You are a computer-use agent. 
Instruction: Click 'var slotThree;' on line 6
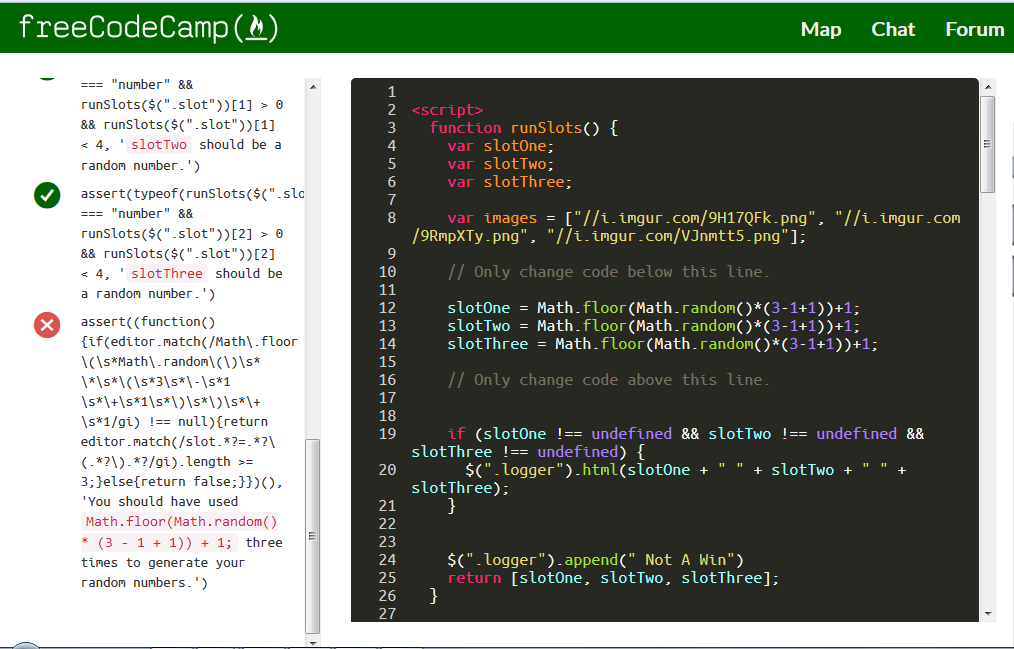pyautogui.click(x=510, y=182)
